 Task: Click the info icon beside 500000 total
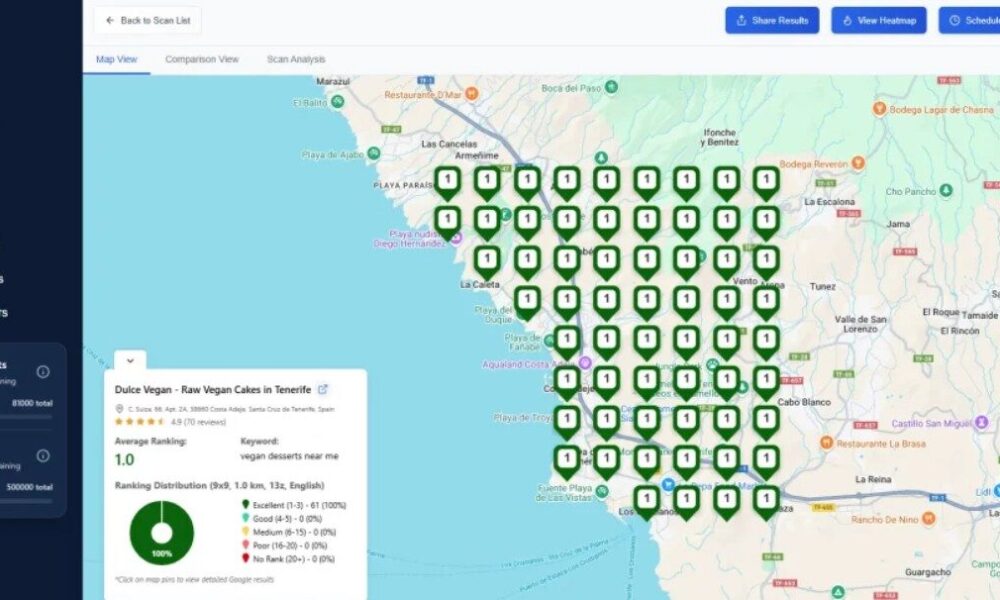43,455
